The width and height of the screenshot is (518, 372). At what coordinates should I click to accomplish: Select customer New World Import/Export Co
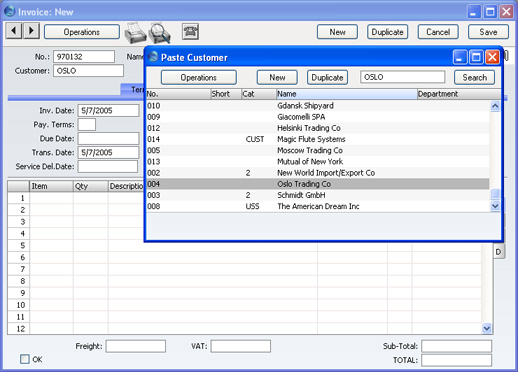[318, 173]
